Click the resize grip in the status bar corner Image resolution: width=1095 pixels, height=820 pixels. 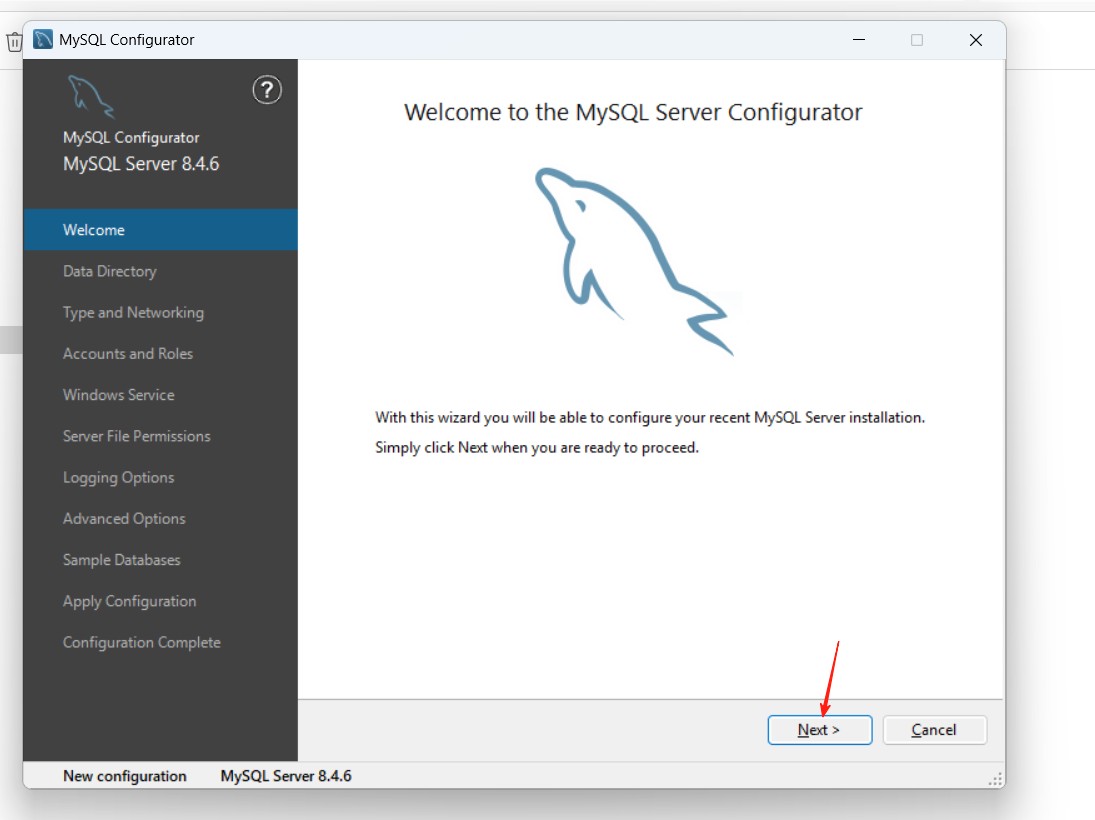coord(996,779)
